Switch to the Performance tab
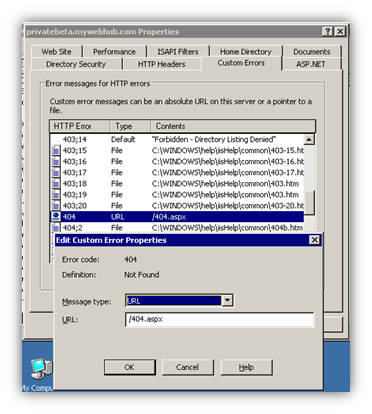Image resolution: width=372 pixels, height=414 pixels. (114, 52)
